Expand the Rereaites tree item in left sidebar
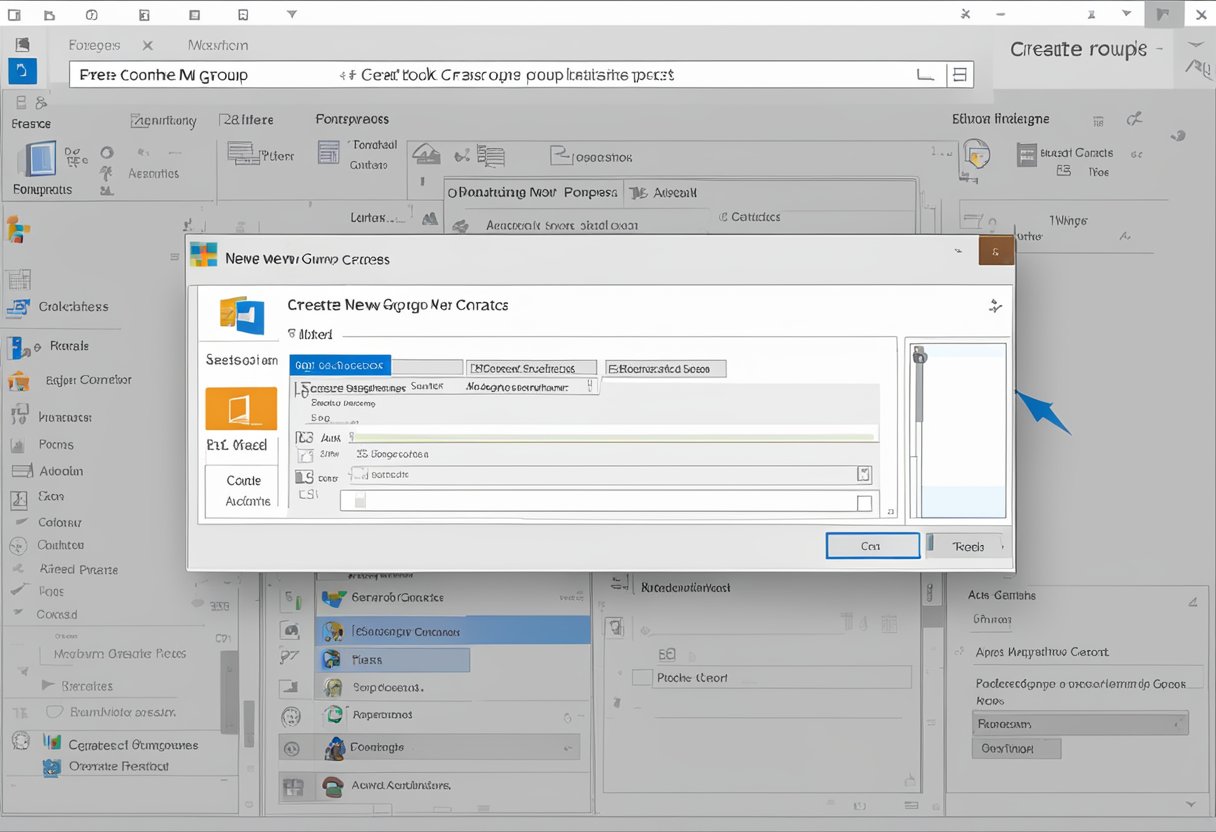Image resolution: width=1216 pixels, height=832 pixels. [x=47, y=686]
